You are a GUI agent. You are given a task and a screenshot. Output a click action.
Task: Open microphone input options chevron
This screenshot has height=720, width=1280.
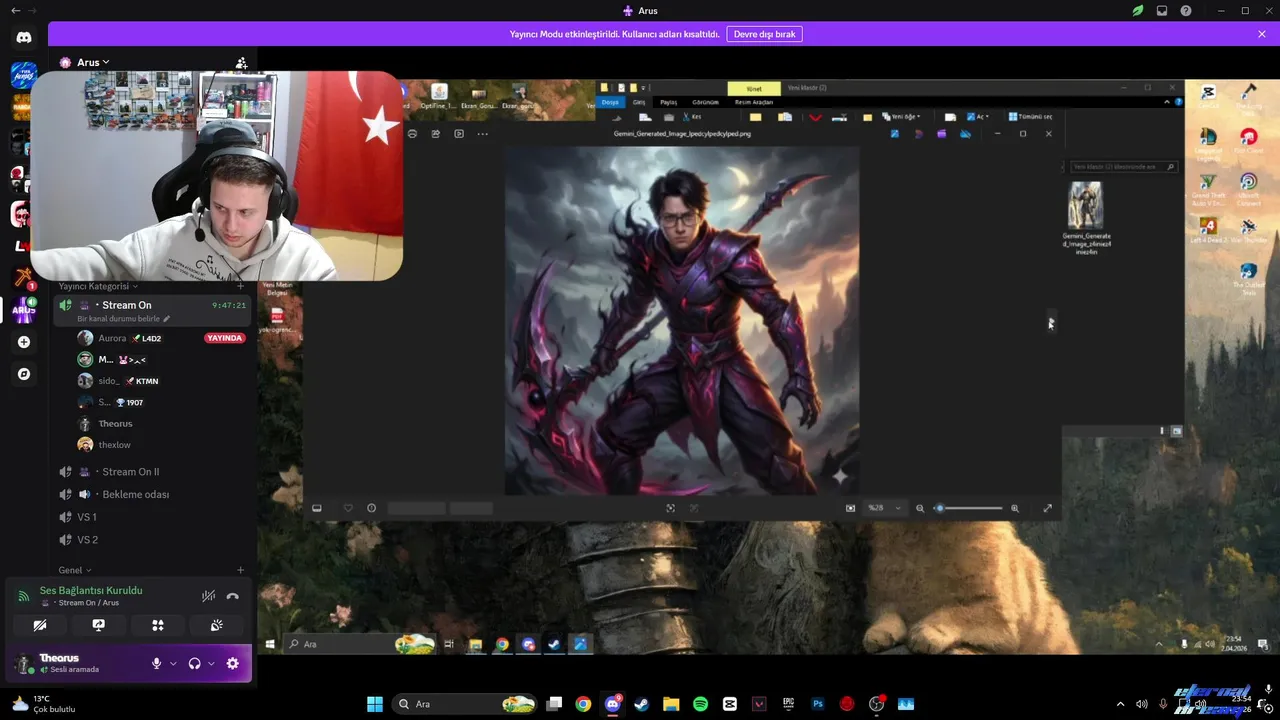pos(173,663)
